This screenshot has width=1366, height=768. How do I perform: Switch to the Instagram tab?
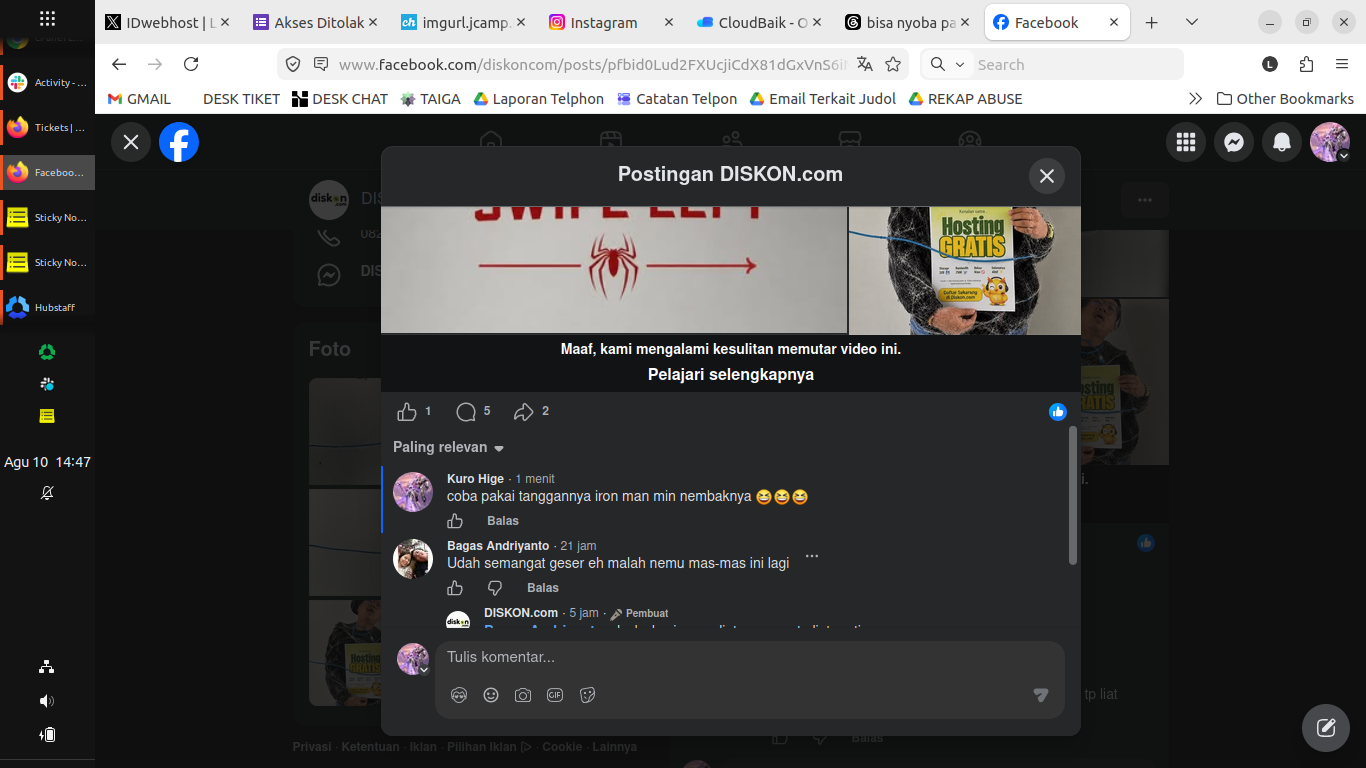point(611,22)
